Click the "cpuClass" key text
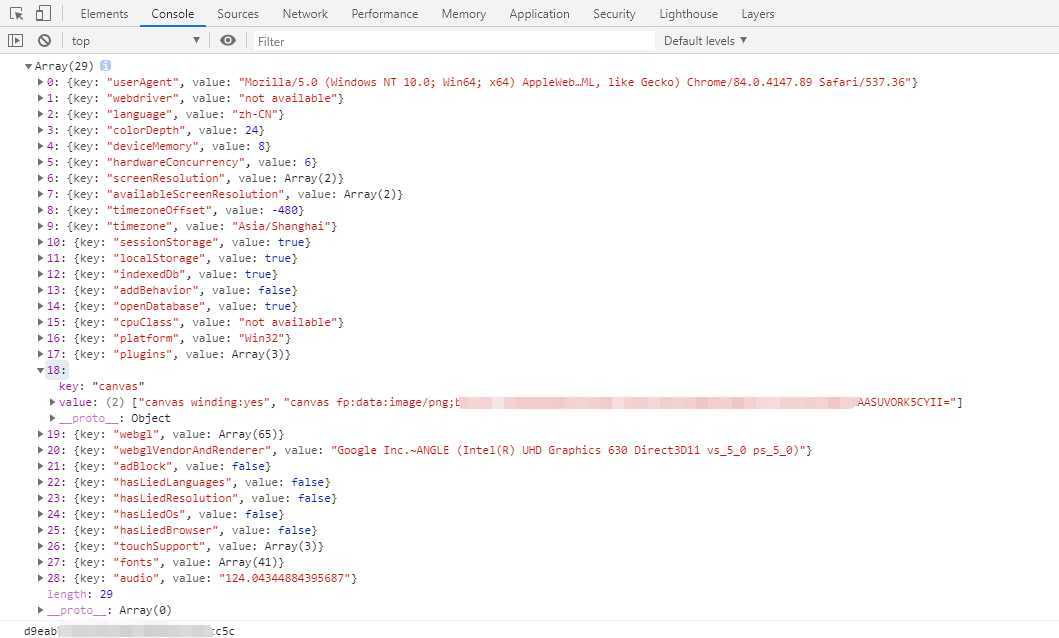The image size is (1059, 638). click(x=146, y=322)
